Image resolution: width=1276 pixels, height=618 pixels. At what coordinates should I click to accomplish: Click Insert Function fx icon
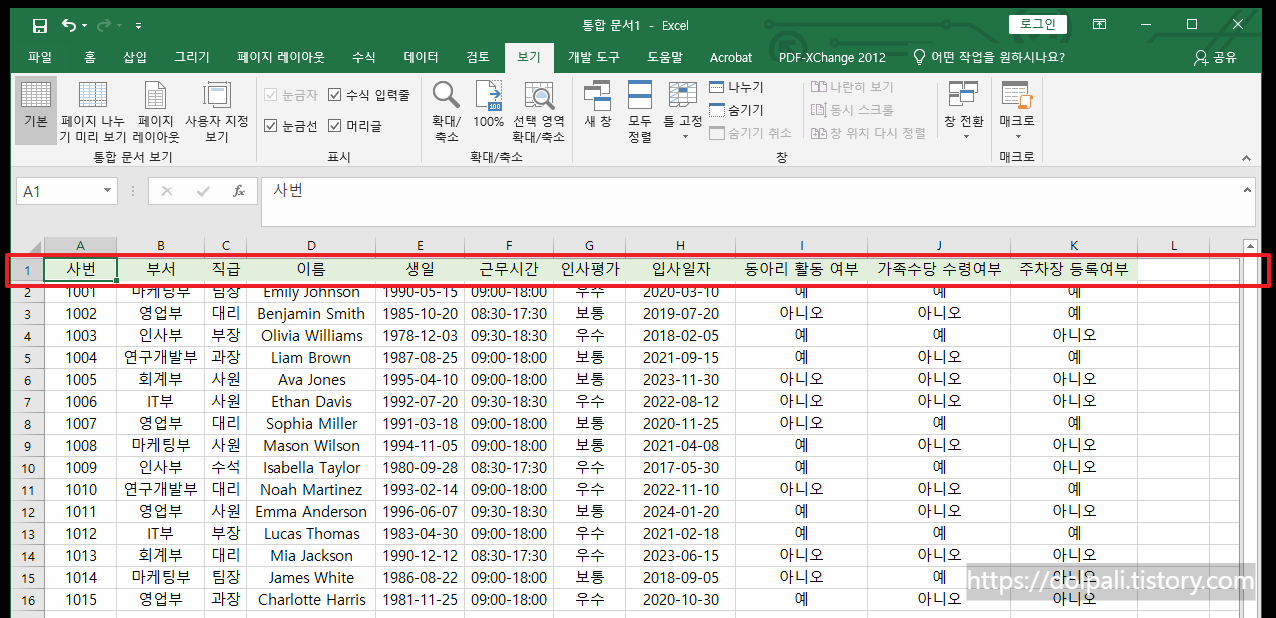[238, 191]
